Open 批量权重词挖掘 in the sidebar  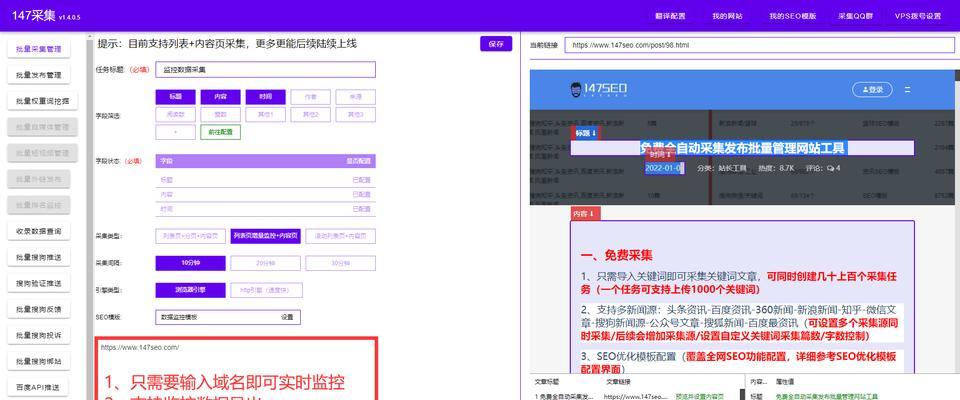[x=43, y=101]
